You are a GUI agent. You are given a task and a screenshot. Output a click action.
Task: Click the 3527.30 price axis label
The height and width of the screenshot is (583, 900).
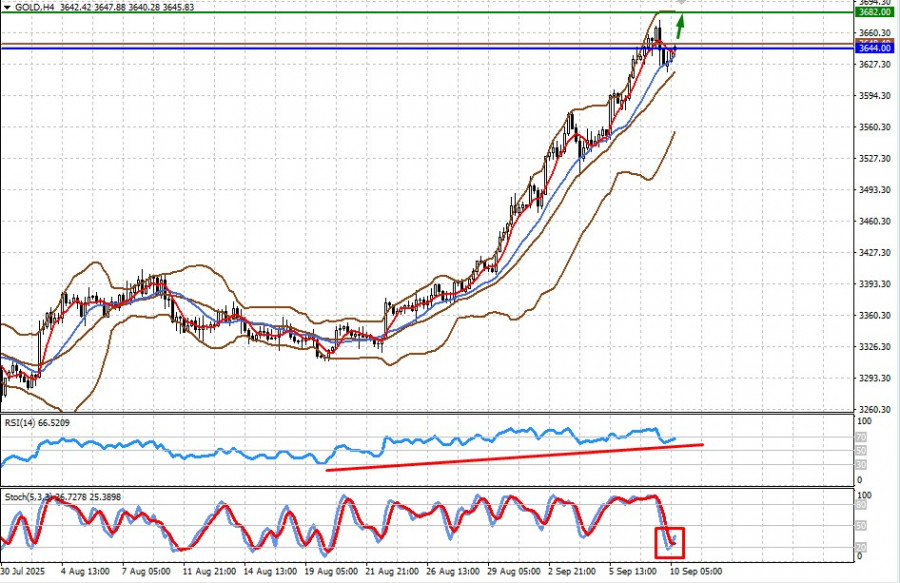click(x=875, y=158)
